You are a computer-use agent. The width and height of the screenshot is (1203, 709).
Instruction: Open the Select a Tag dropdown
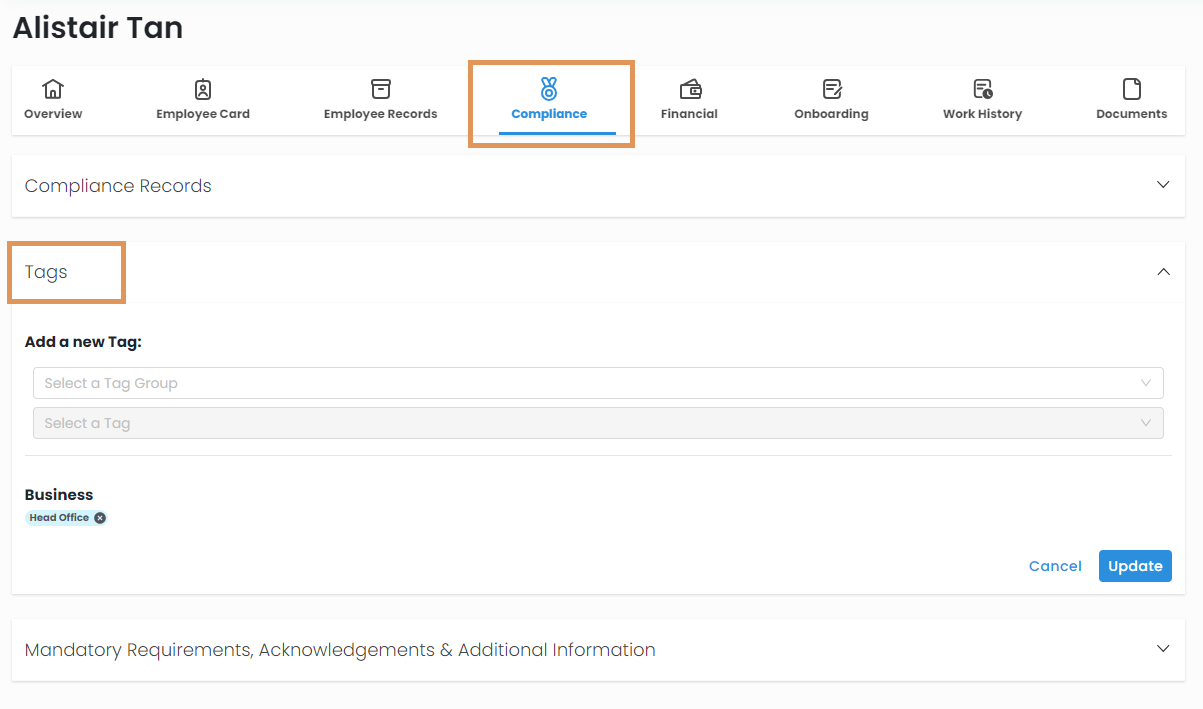[x=597, y=423]
